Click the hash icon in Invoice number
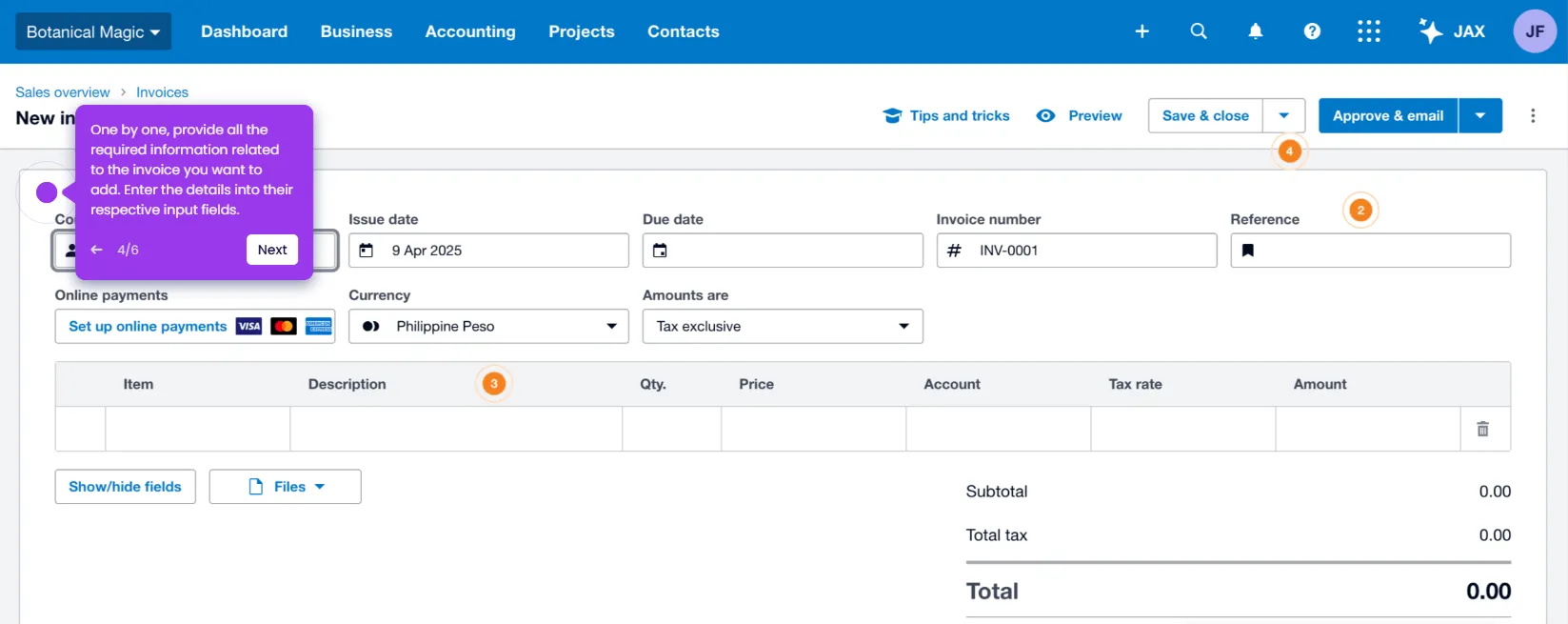Screen dimensions: 1568x624 (954, 251)
